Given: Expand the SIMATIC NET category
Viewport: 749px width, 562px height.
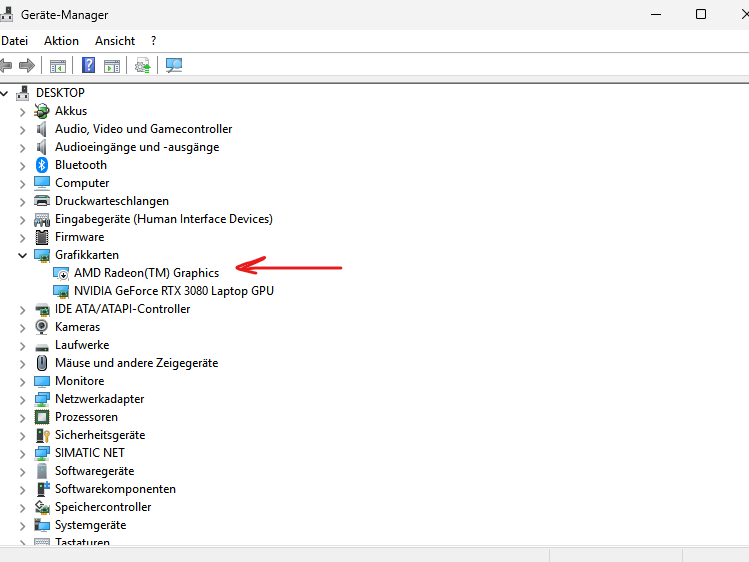Looking at the screenshot, I should click(22, 454).
